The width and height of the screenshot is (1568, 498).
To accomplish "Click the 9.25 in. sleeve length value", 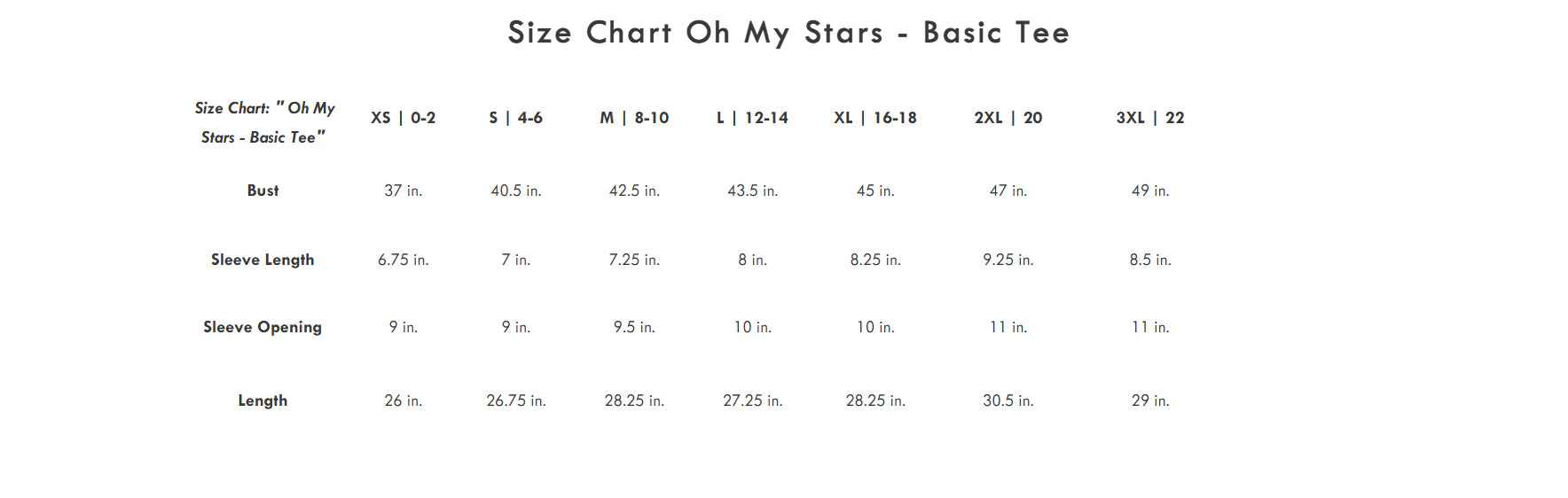I will tap(1008, 260).
